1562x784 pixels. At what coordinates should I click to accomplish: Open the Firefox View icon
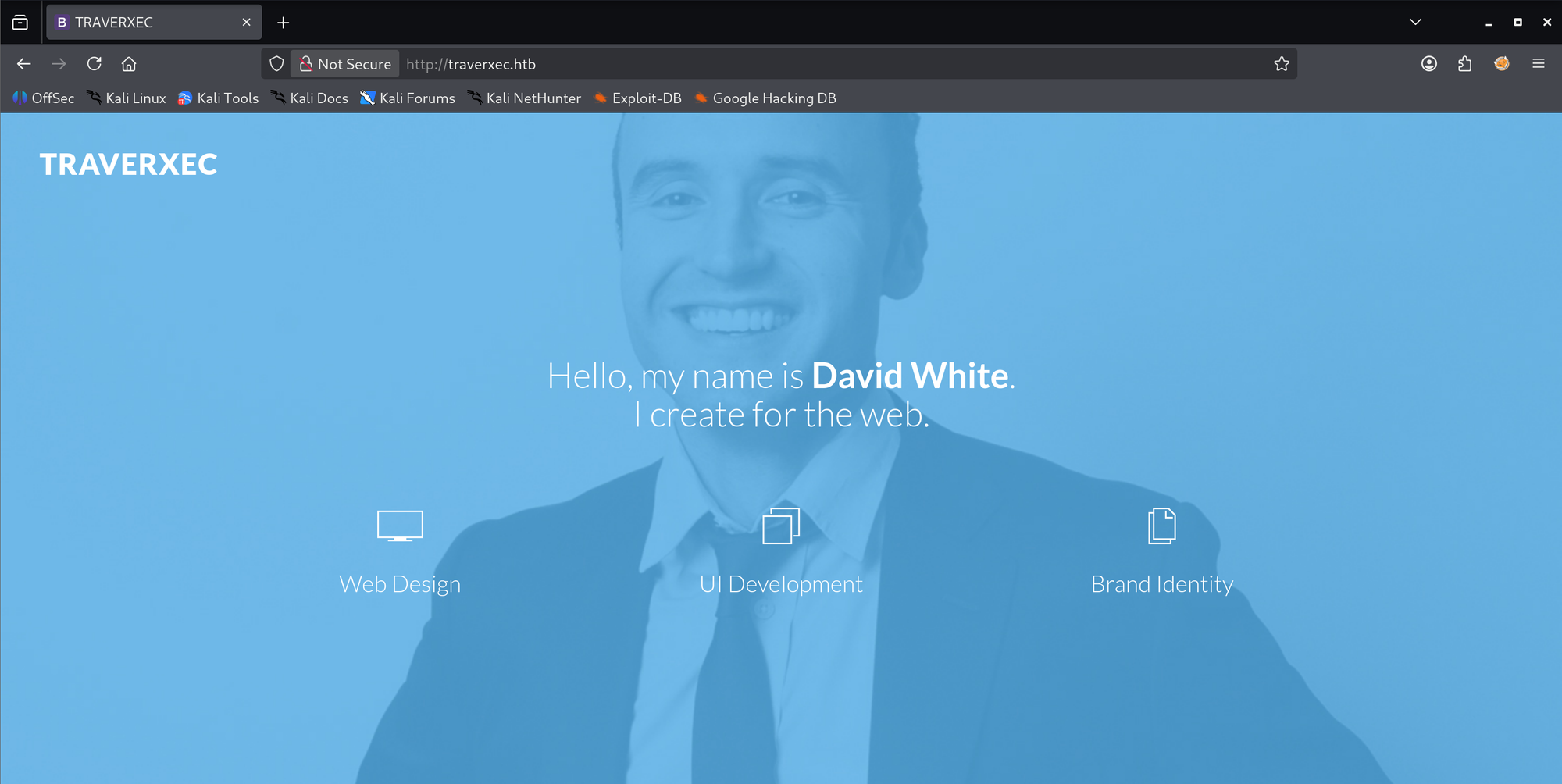click(x=20, y=22)
